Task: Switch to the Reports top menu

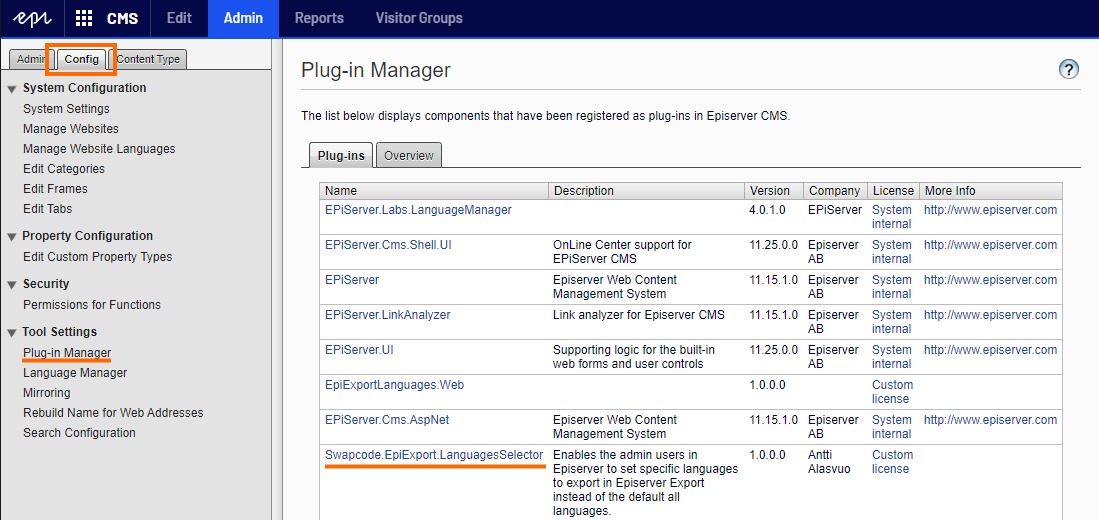Action: point(320,18)
